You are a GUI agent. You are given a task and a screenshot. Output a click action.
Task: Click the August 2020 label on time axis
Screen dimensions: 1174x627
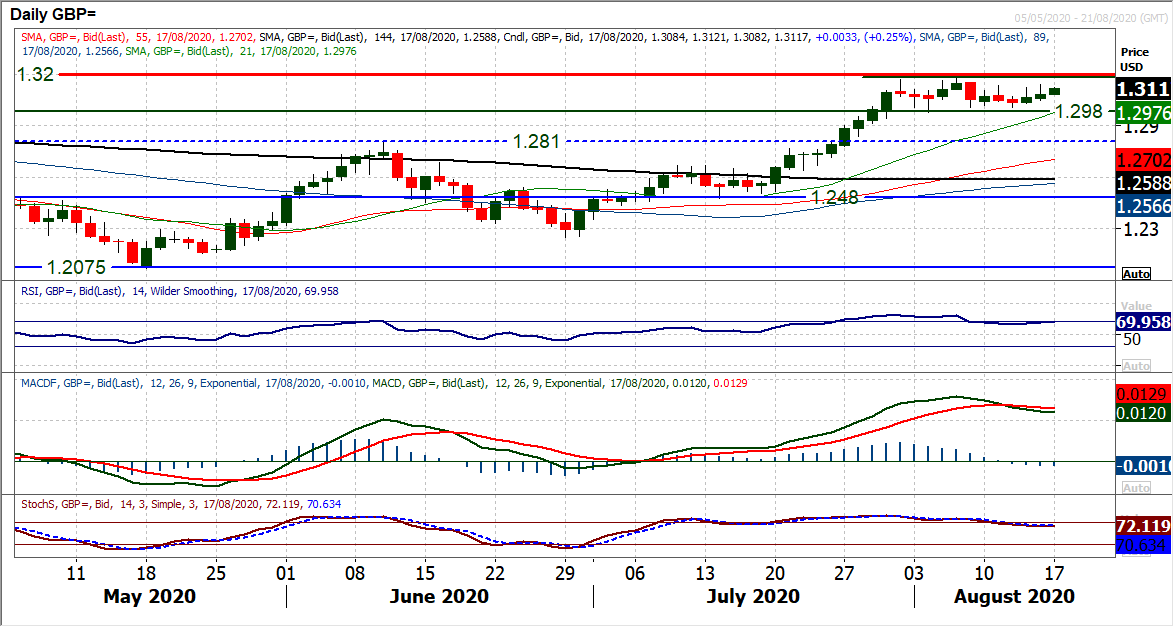pyautogui.click(x=1014, y=597)
